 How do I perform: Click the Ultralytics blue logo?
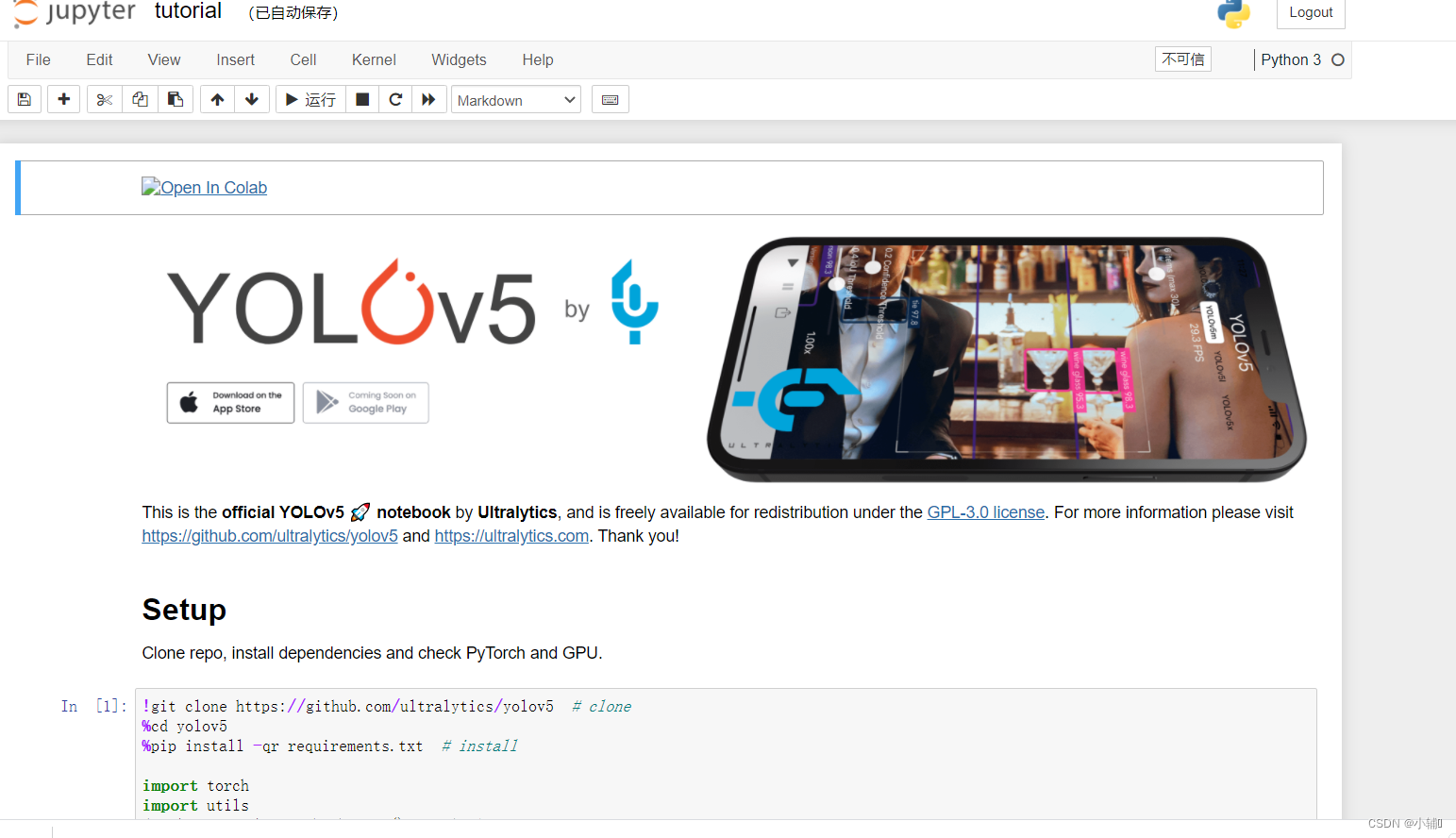click(x=634, y=302)
